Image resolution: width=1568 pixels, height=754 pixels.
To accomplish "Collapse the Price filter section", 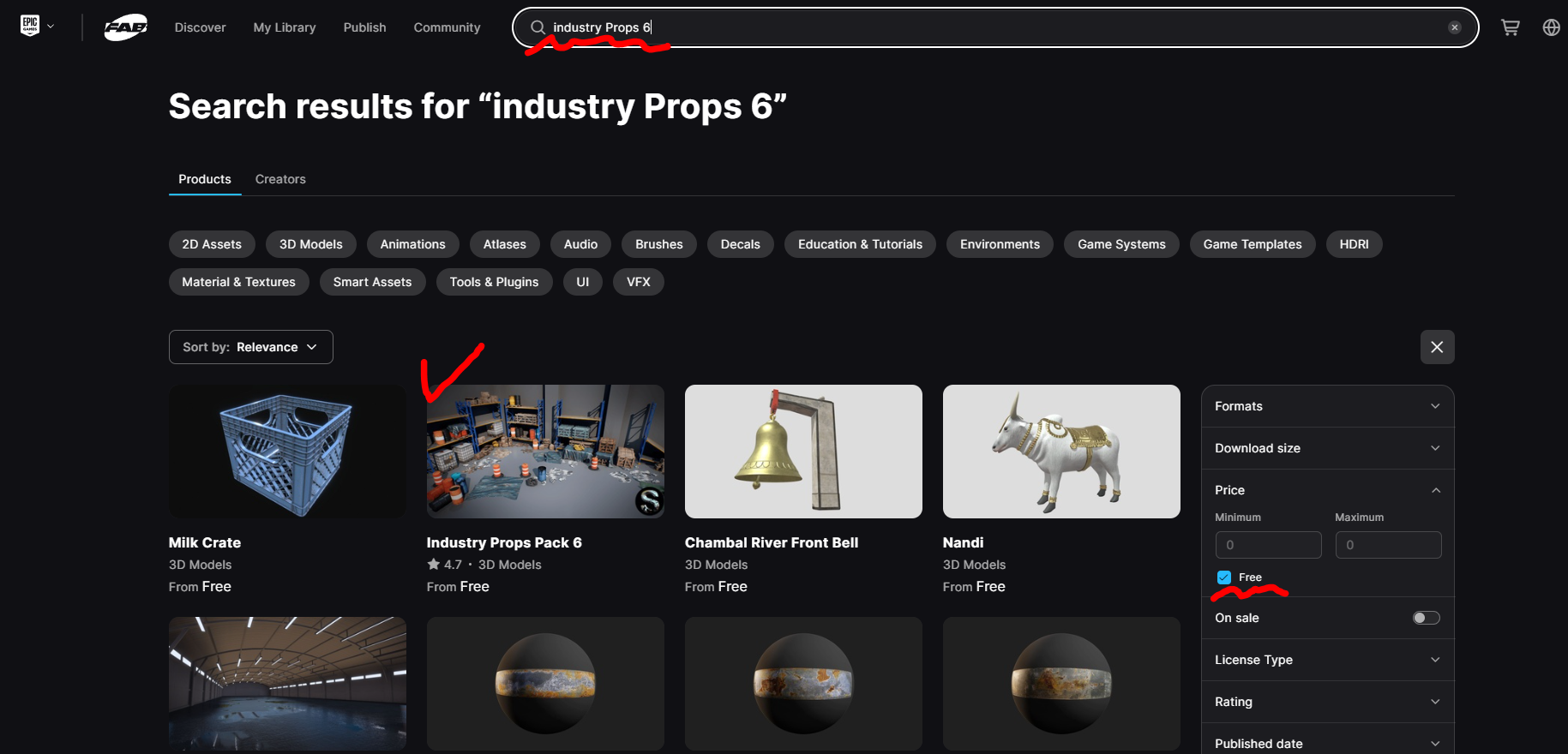I will coord(1328,490).
